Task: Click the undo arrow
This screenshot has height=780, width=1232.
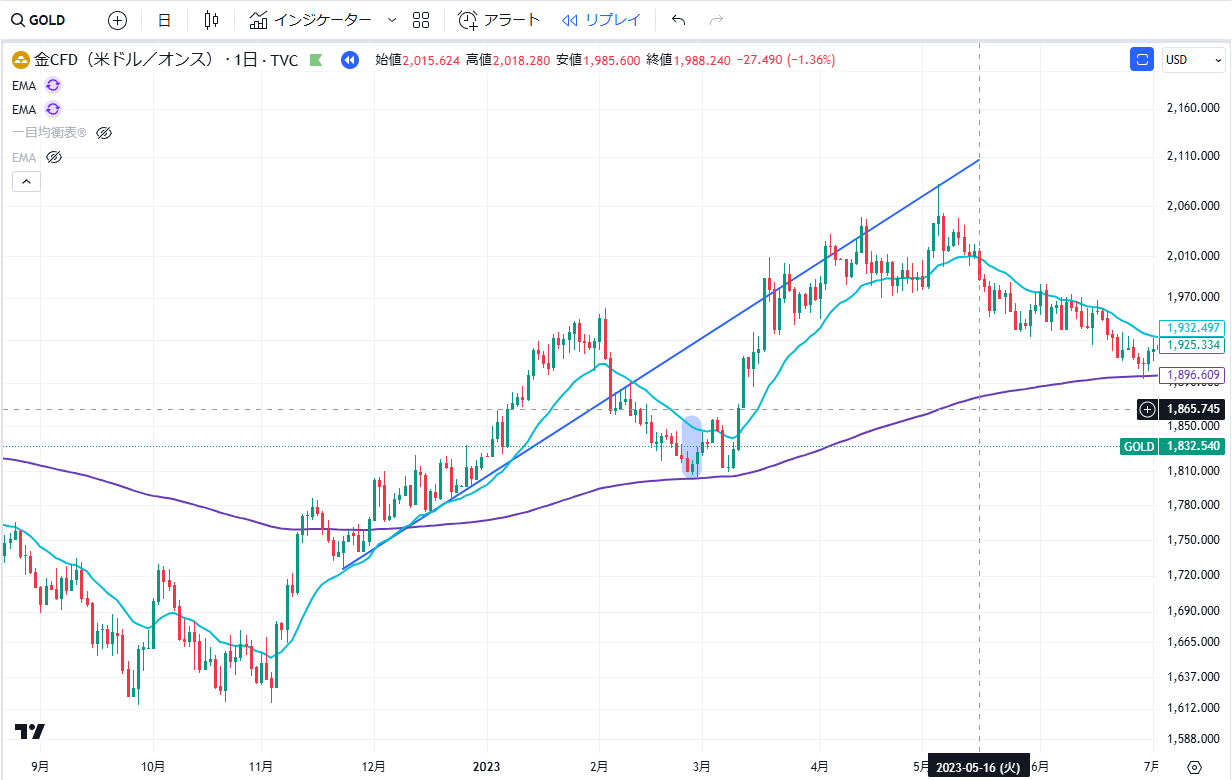Action: pyautogui.click(x=679, y=20)
